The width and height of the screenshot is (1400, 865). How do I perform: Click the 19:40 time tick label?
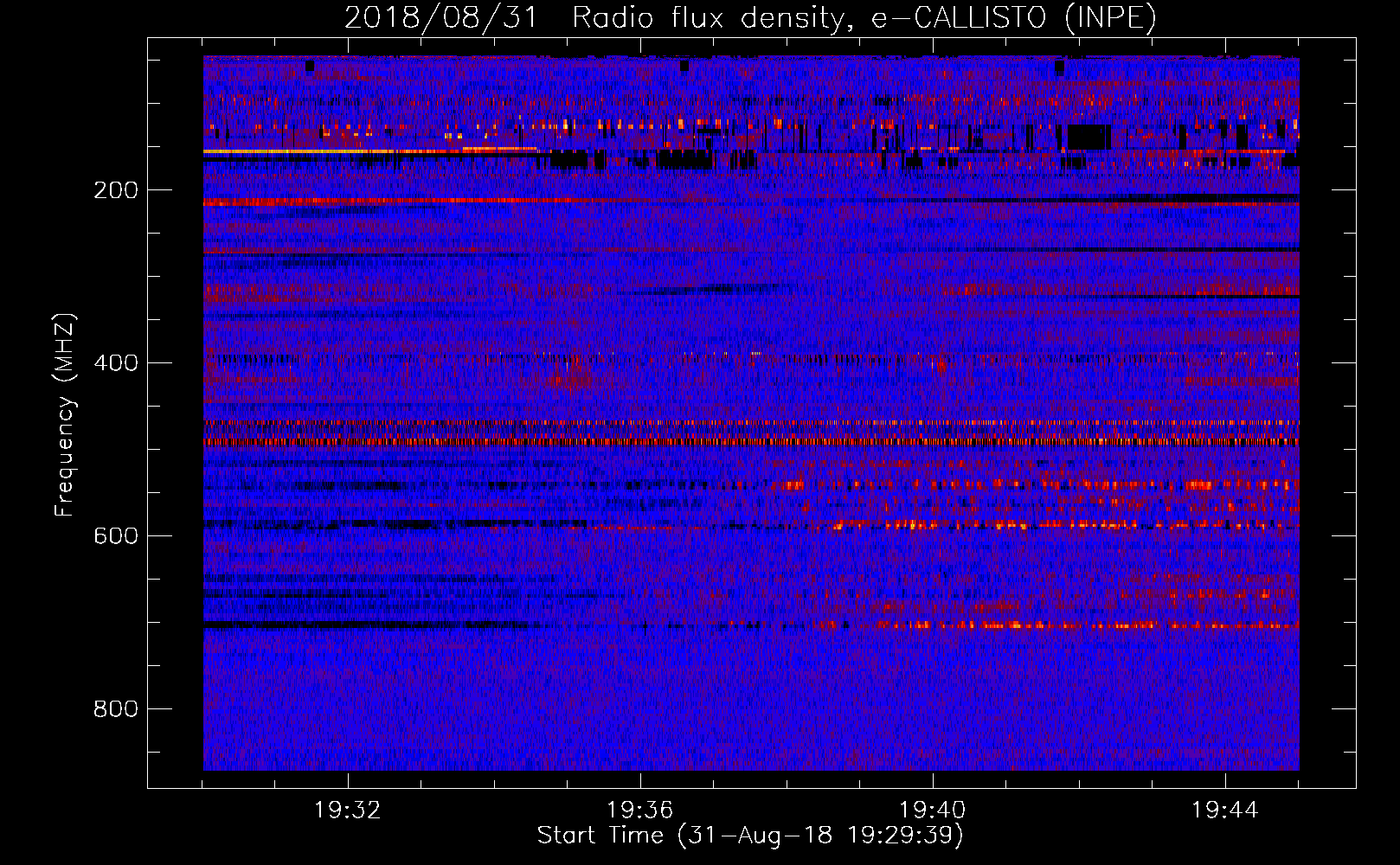tap(932, 811)
